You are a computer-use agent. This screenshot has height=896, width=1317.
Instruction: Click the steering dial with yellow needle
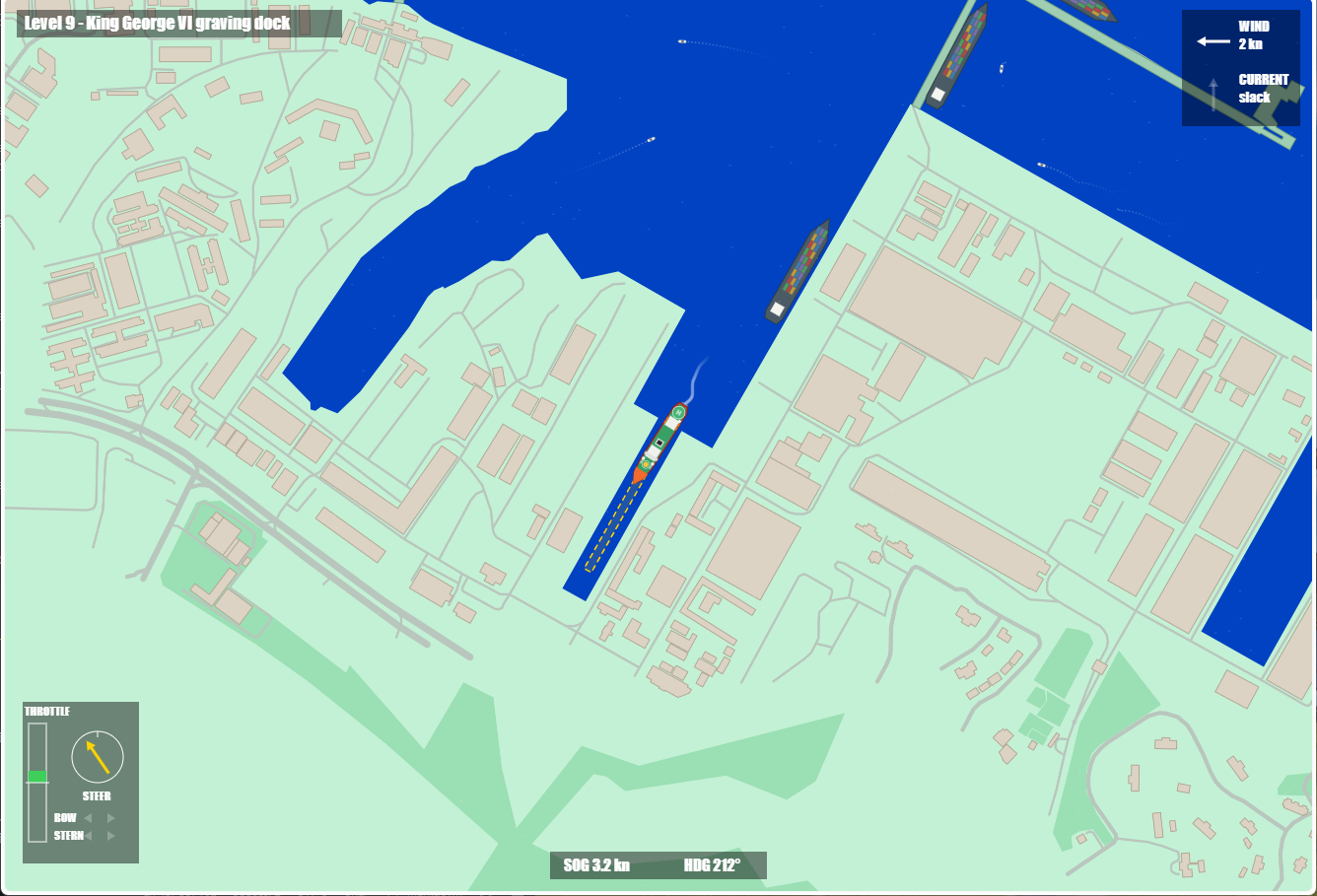click(x=98, y=757)
